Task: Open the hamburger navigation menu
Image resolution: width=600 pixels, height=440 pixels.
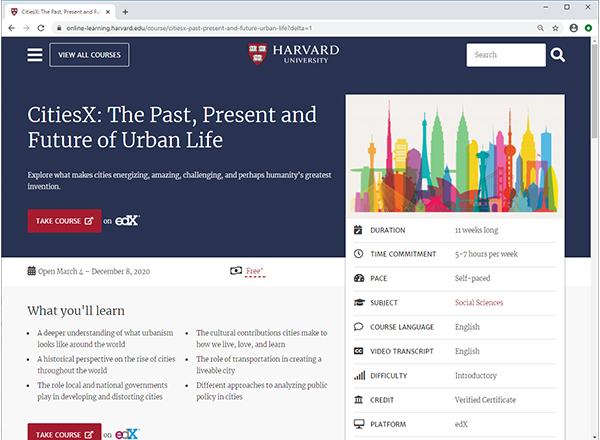Action: tap(35, 55)
